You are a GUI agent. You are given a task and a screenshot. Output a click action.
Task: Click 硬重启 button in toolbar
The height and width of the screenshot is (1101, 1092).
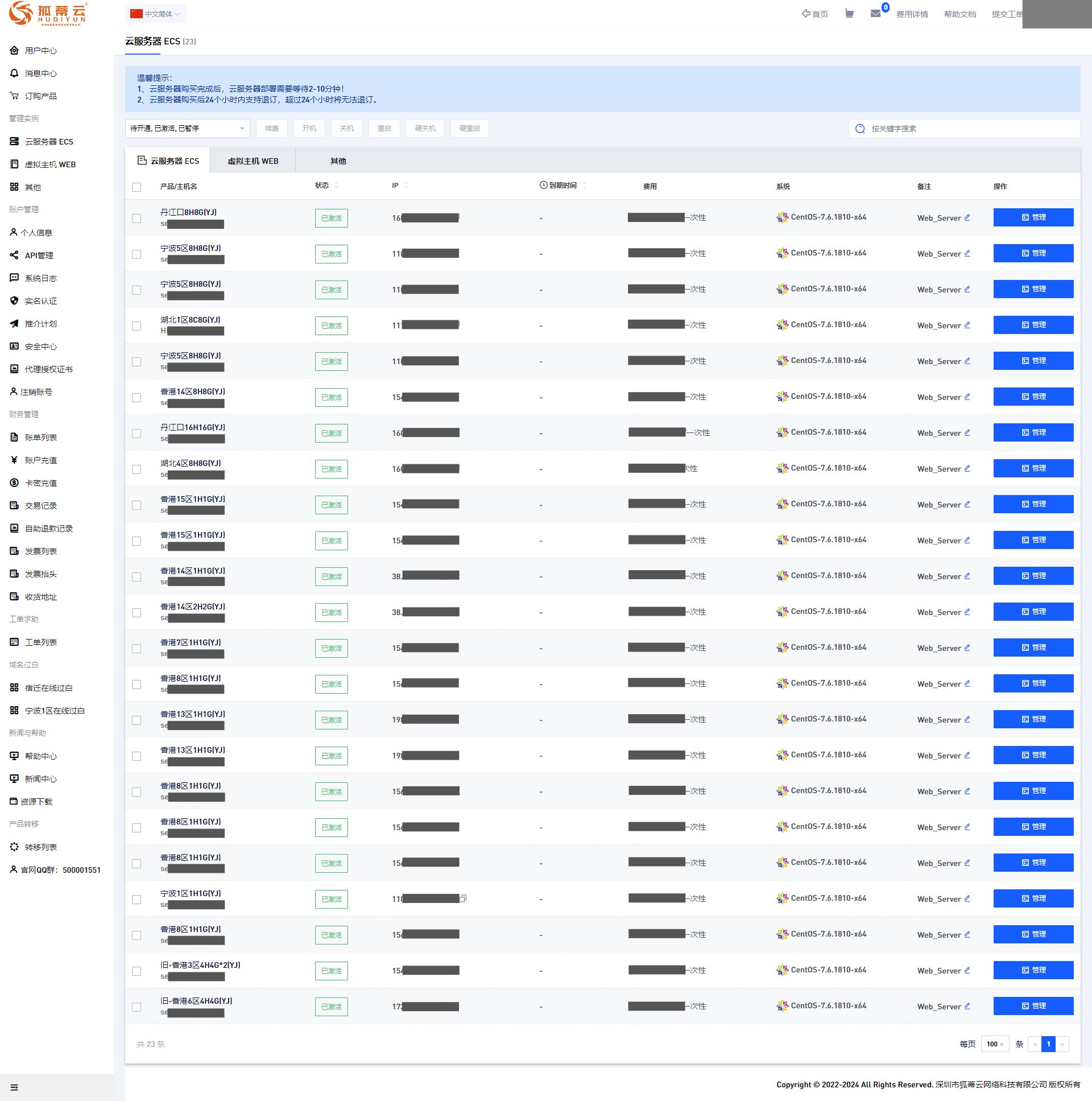coord(470,128)
